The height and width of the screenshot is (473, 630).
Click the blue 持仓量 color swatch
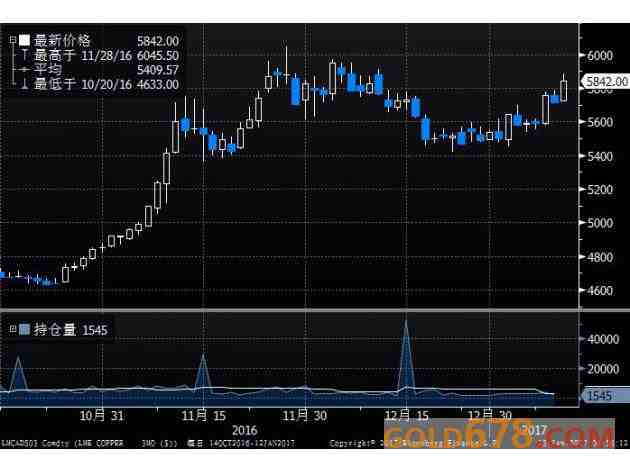[25, 329]
